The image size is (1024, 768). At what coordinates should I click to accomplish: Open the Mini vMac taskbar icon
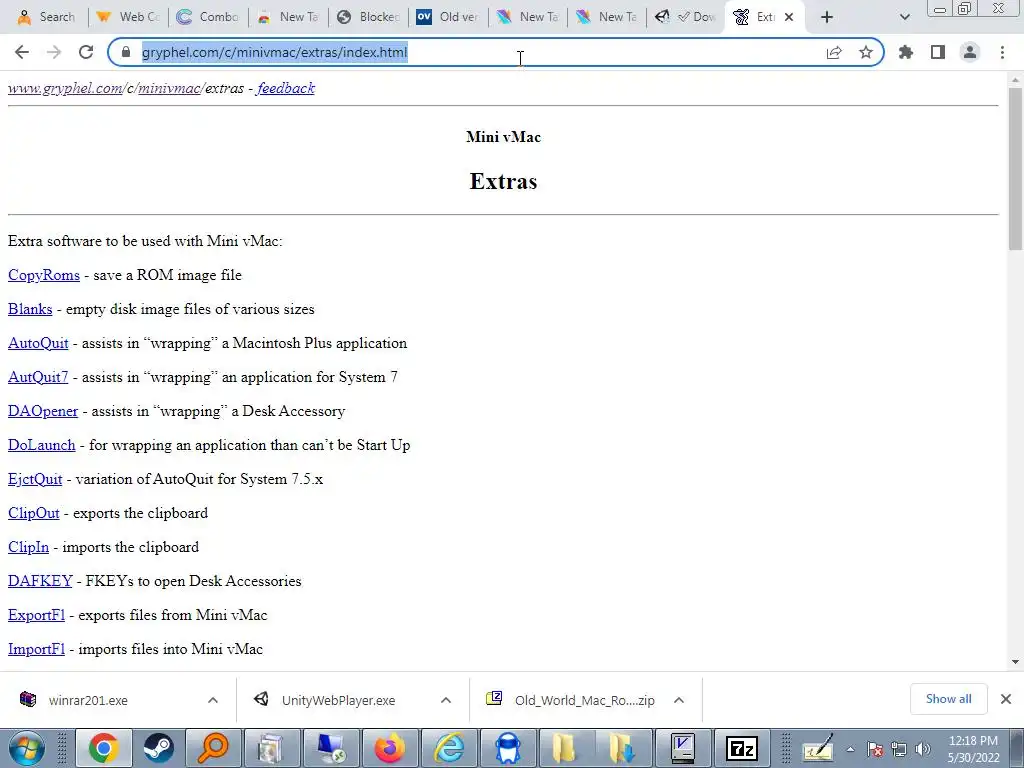click(x=682, y=748)
